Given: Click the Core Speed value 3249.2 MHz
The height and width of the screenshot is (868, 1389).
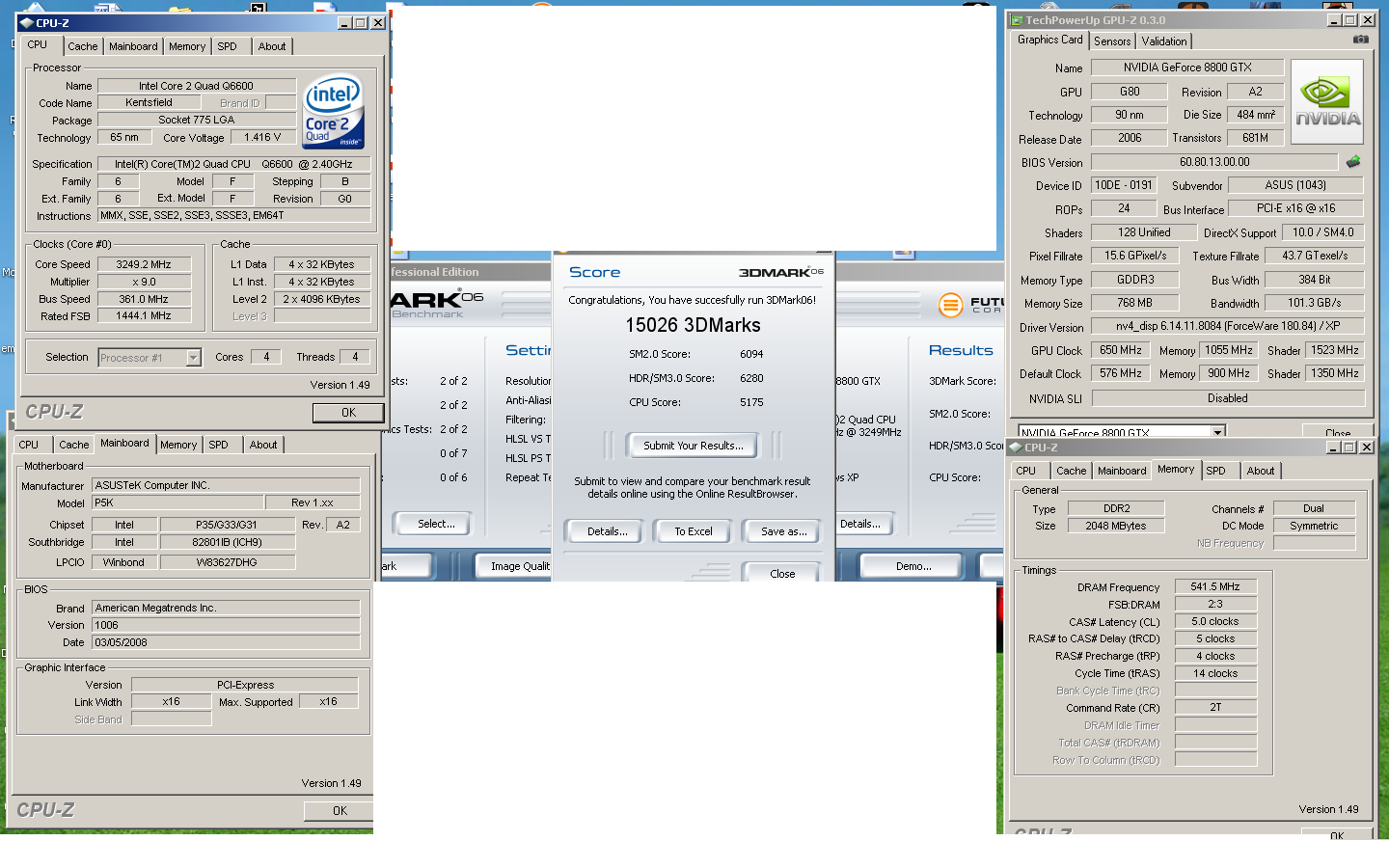Looking at the screenshot, I should (x=144, y=264).
